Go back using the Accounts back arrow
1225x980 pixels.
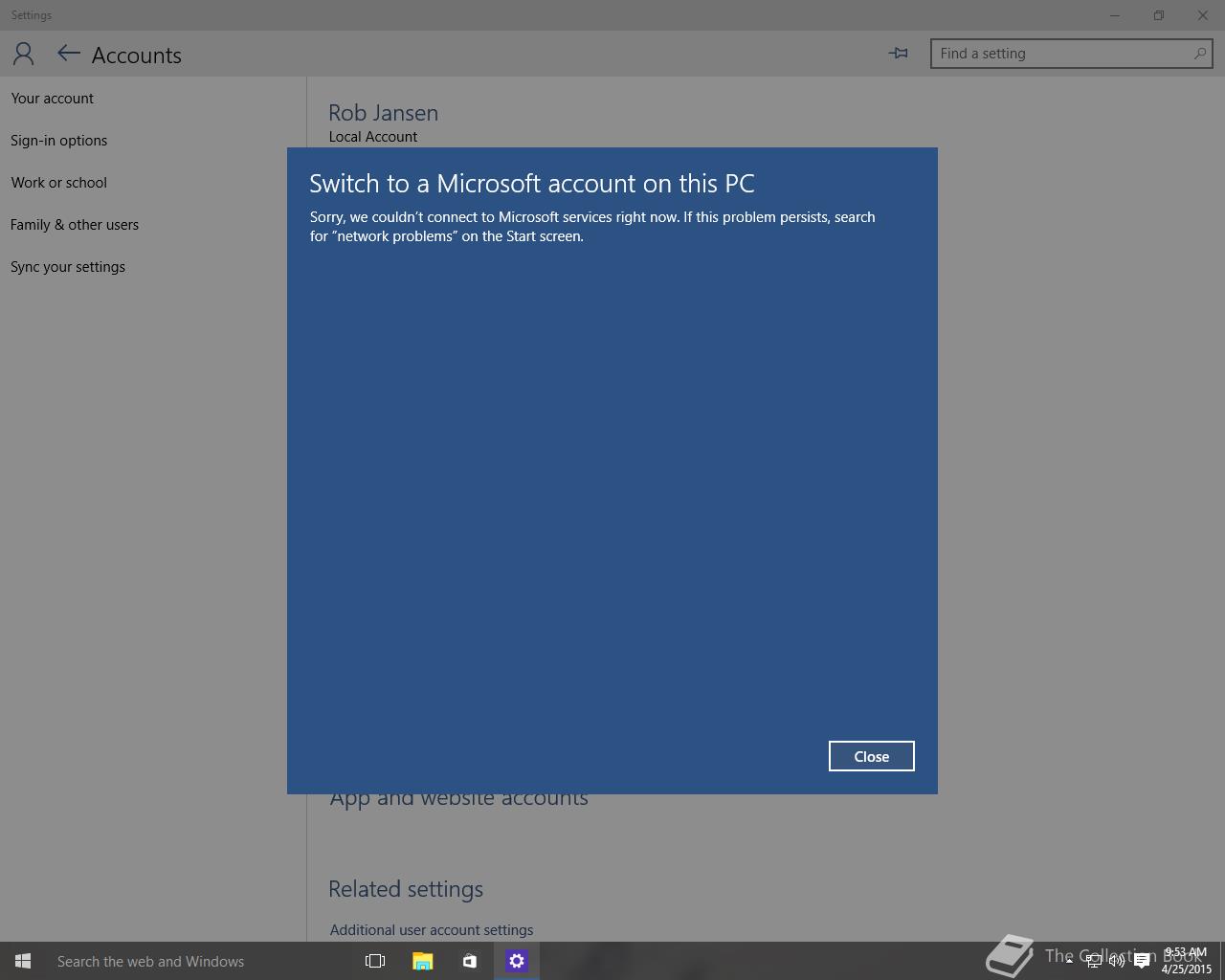pos(68,54)
